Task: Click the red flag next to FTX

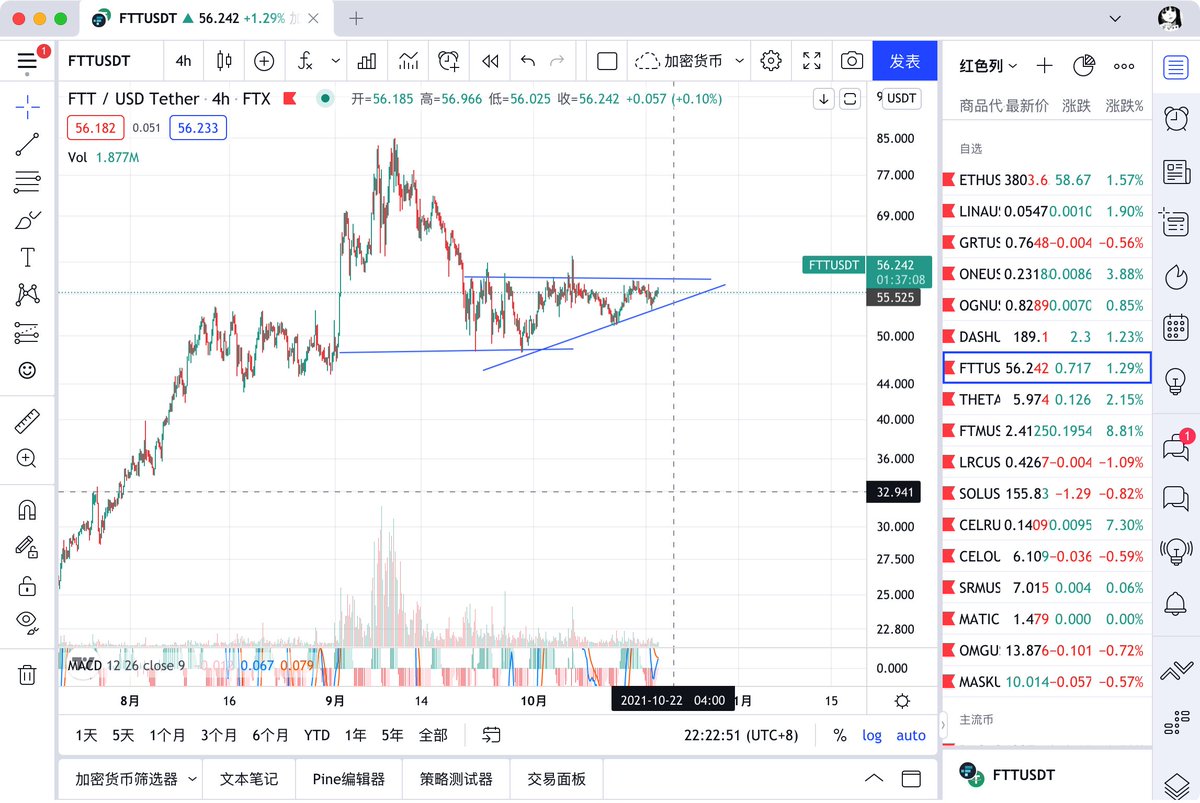Action: [x=289, y=99]
